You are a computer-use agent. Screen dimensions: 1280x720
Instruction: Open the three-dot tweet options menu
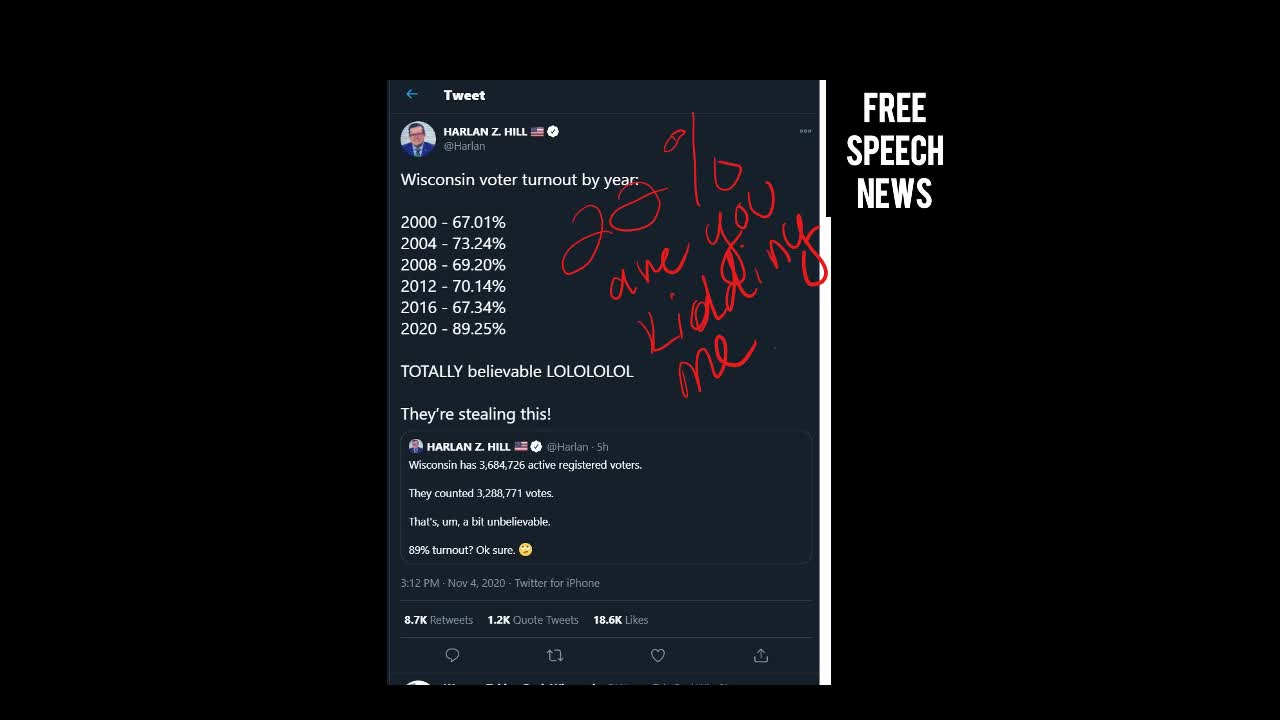click(805, 131)
